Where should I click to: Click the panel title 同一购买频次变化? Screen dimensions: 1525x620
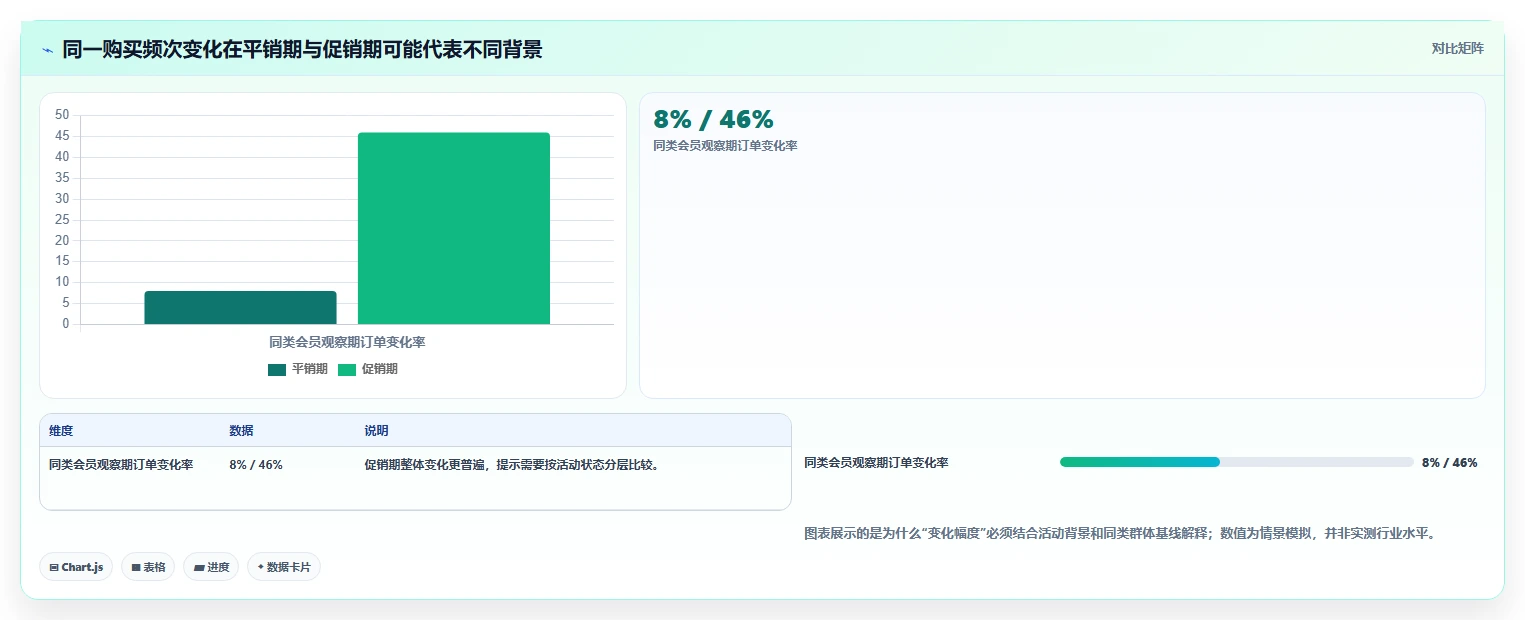point(302,49)
